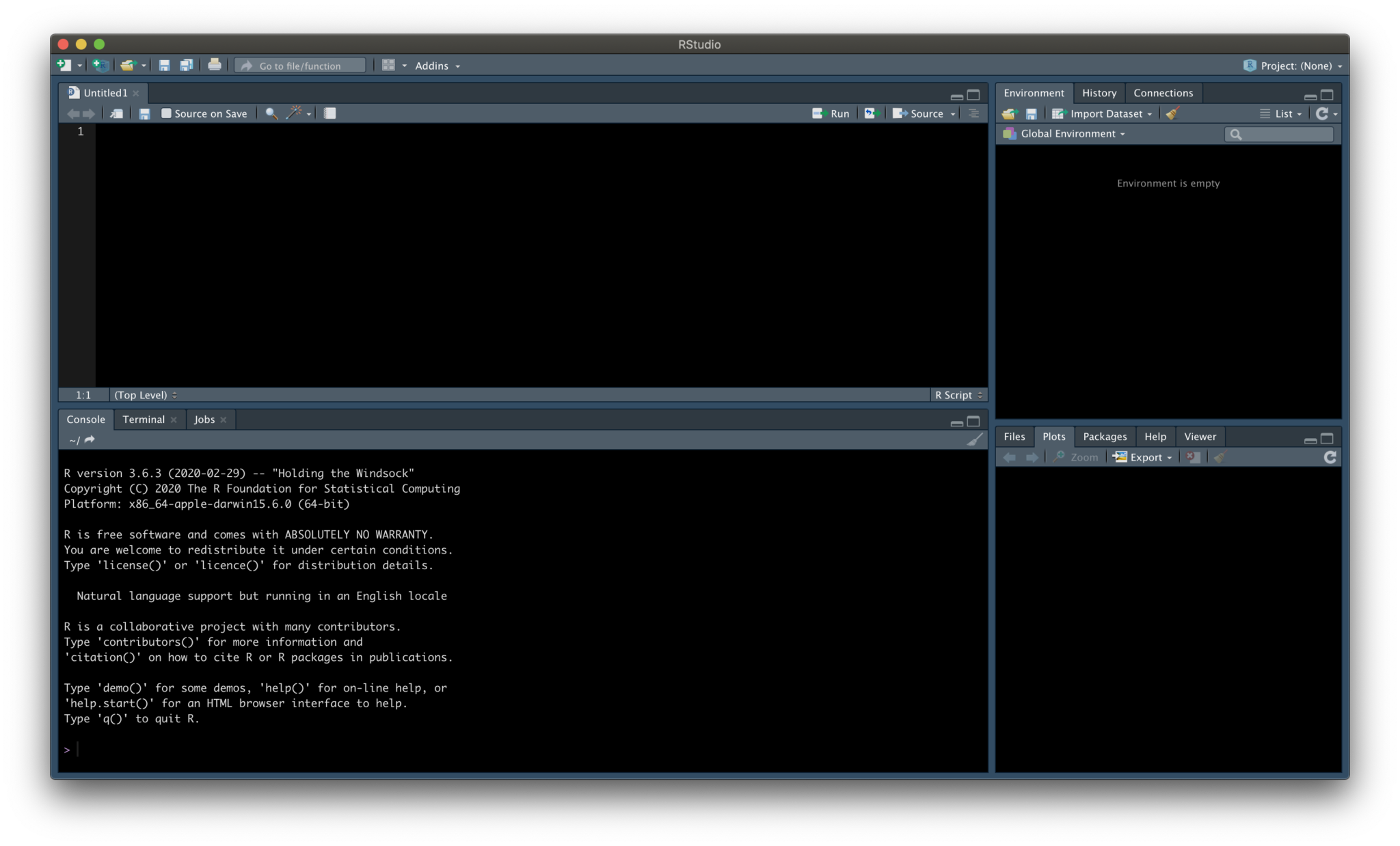Image resolution: width=1400 pixels, height=846 pixels.
Task: Open the (Top Level) scope selector
Action: click(146, 395)
